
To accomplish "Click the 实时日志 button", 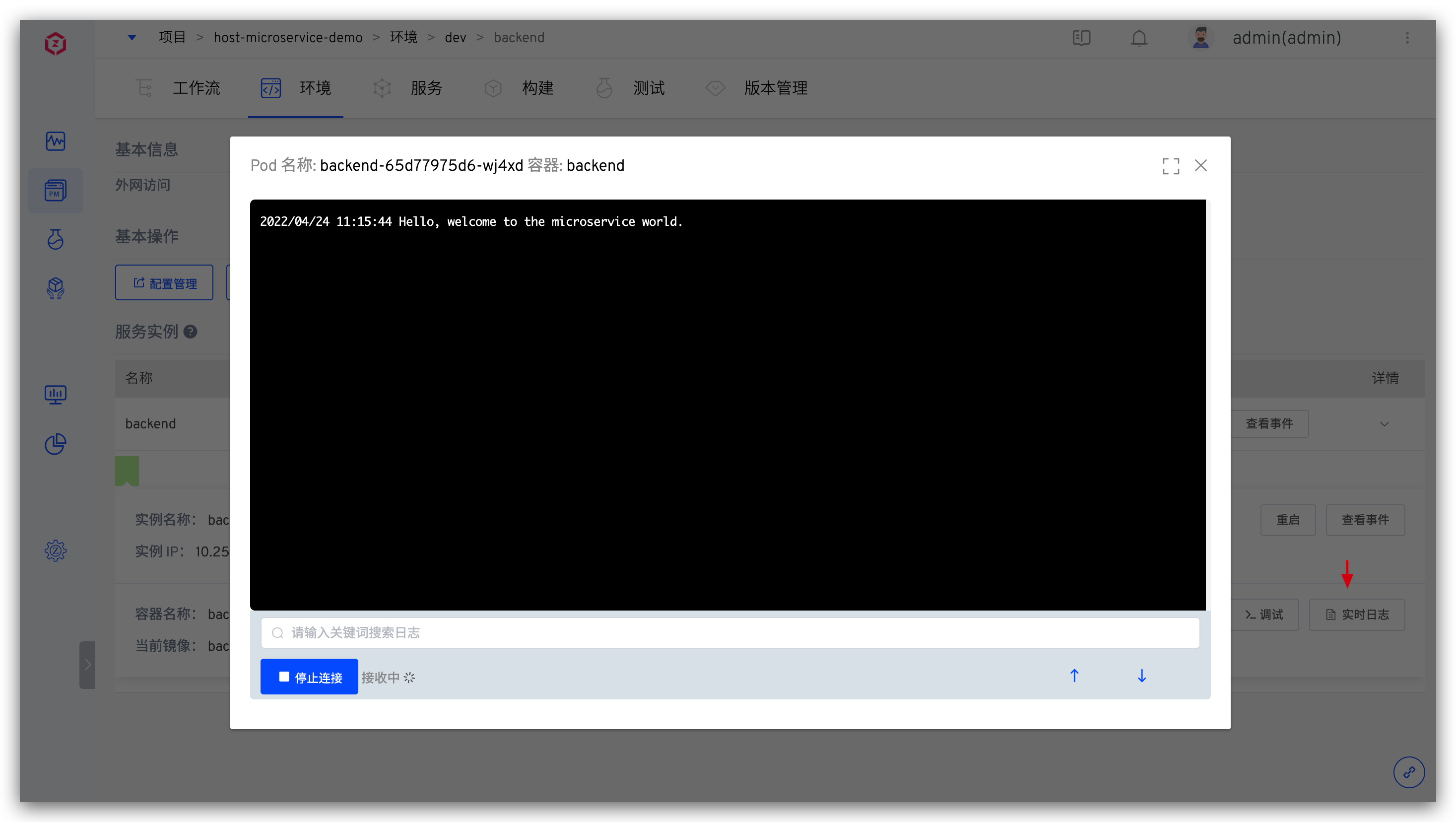I will tap(1357, 615).
